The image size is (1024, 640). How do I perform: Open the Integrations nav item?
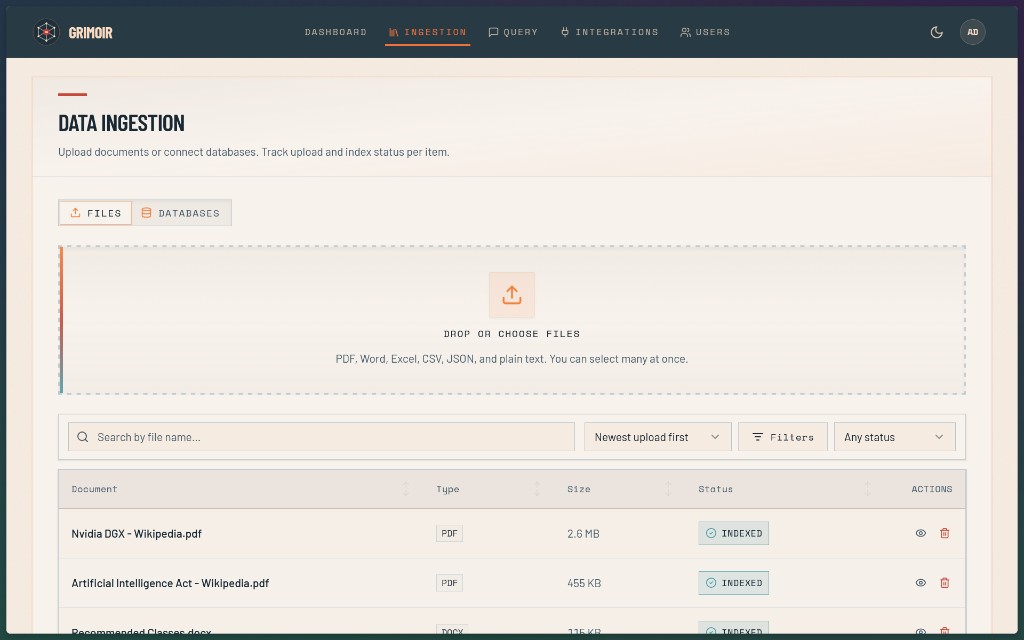[609, 32]
